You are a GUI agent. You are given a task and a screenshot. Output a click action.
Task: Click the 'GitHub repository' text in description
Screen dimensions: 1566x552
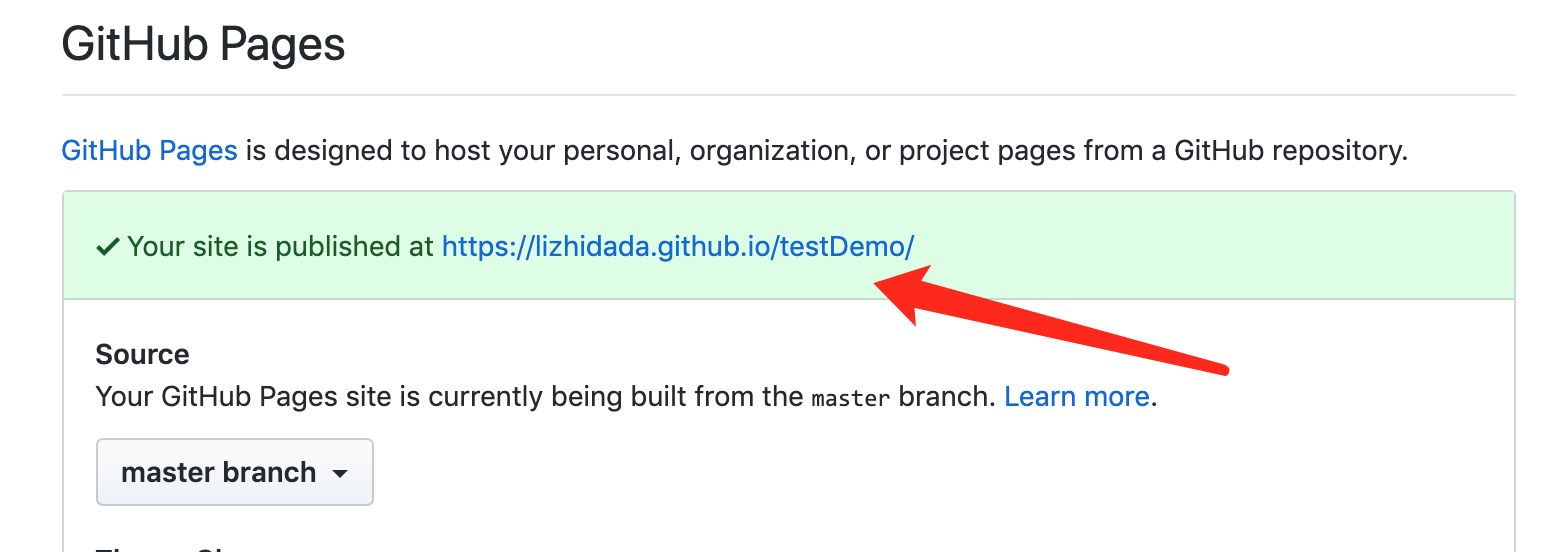click(x=1290, y=151)
